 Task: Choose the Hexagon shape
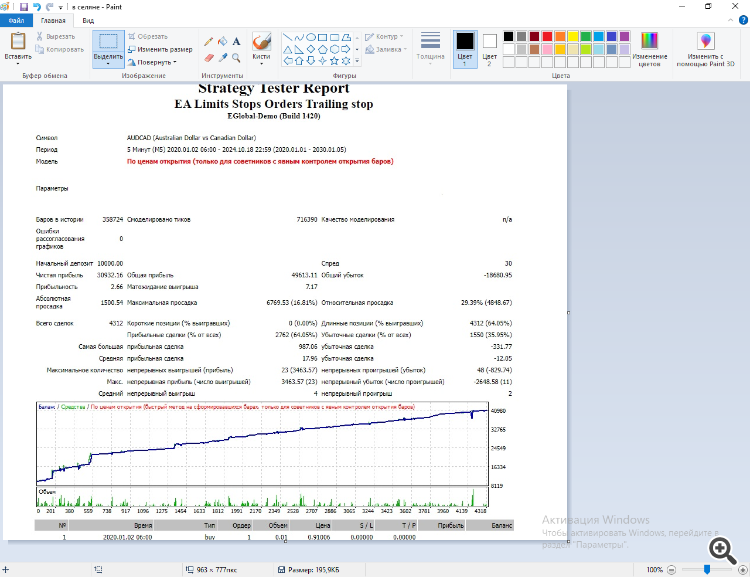(x=334, y=49)
